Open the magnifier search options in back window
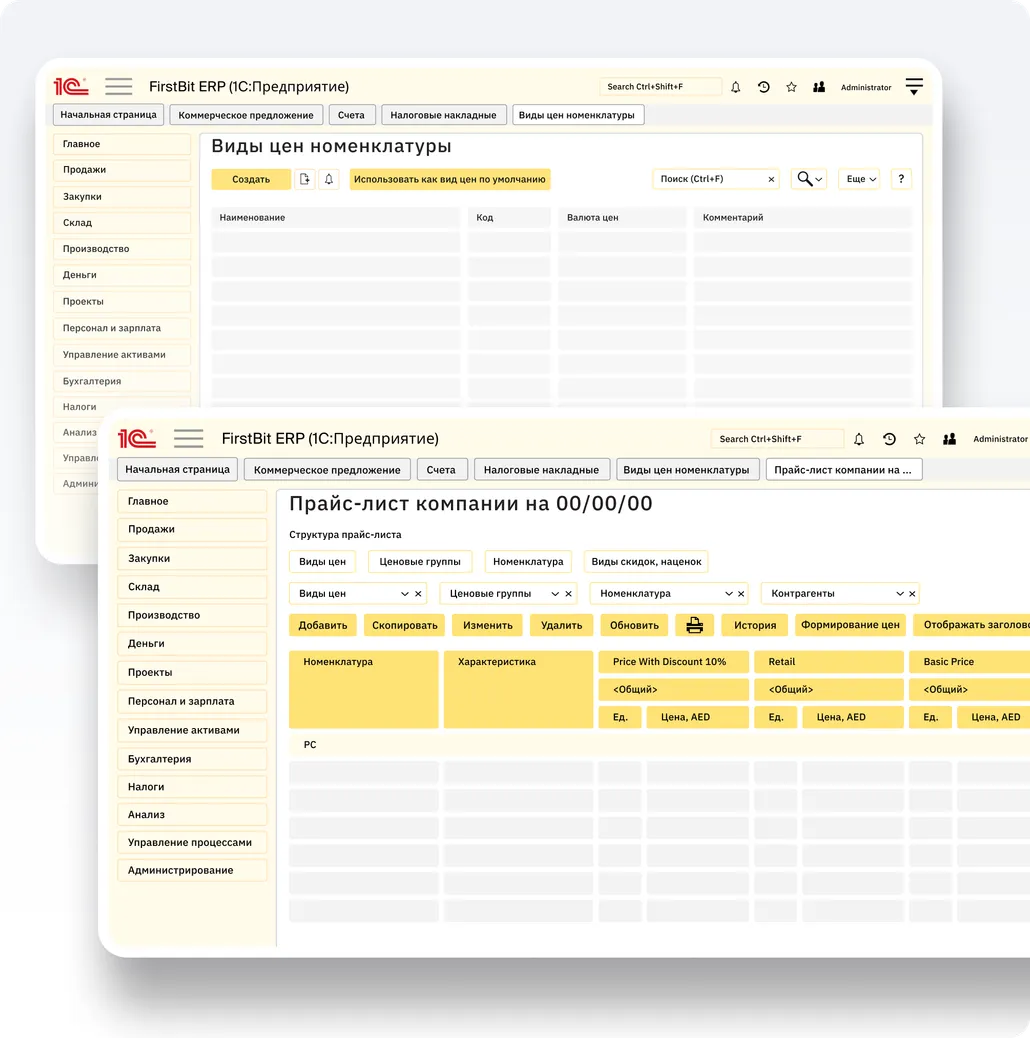Image resolution: width=1030 pixels, height=1038 pixels. click(x=808, y=179)
